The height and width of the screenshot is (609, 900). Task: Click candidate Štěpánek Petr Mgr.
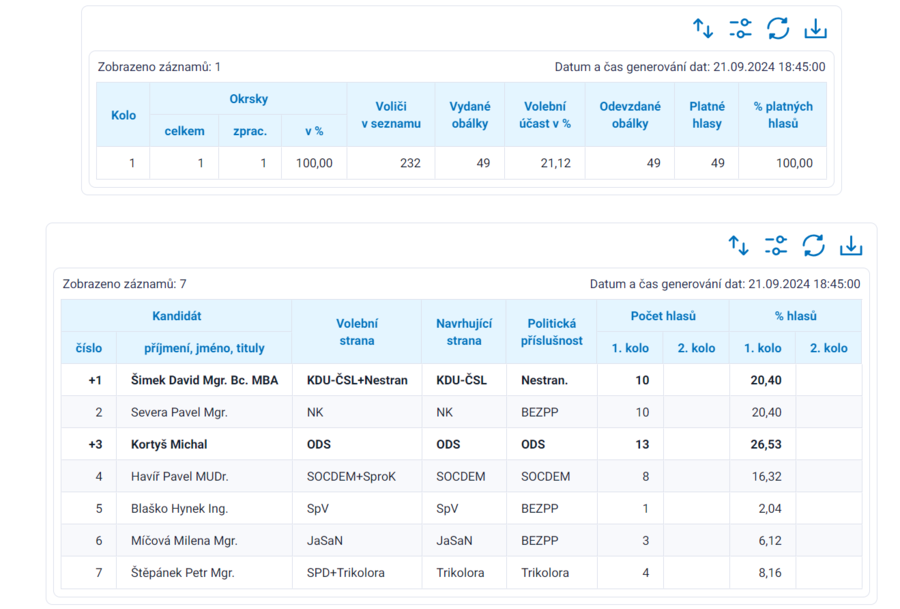click(x=183, y=573)
